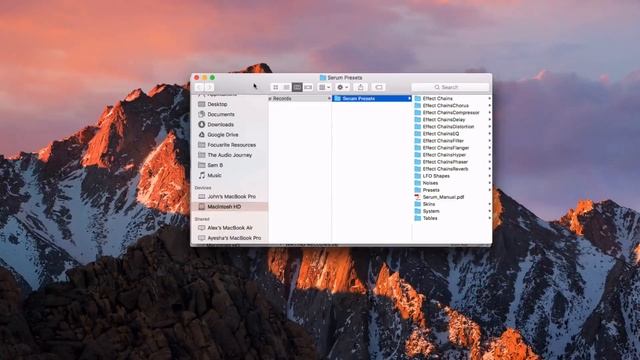
Task: Select the Records folder in first column
Action: pos(300,99)
